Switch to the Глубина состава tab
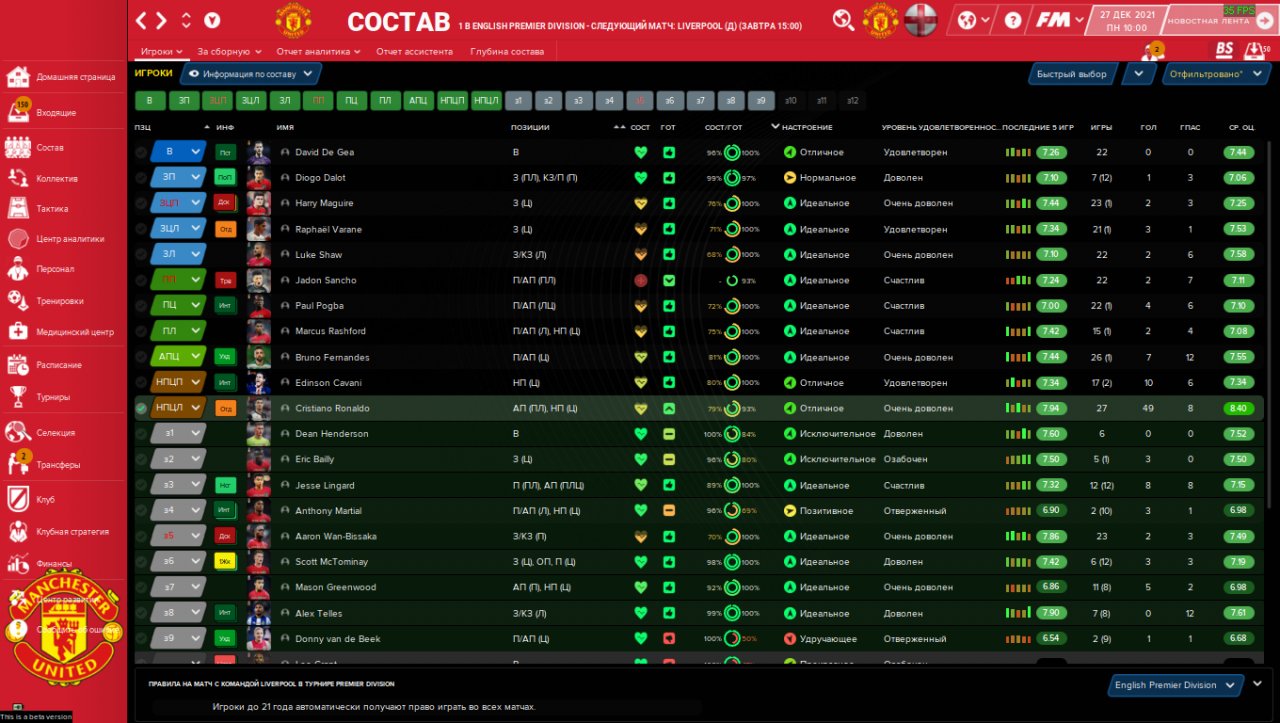 click(507, 51)
